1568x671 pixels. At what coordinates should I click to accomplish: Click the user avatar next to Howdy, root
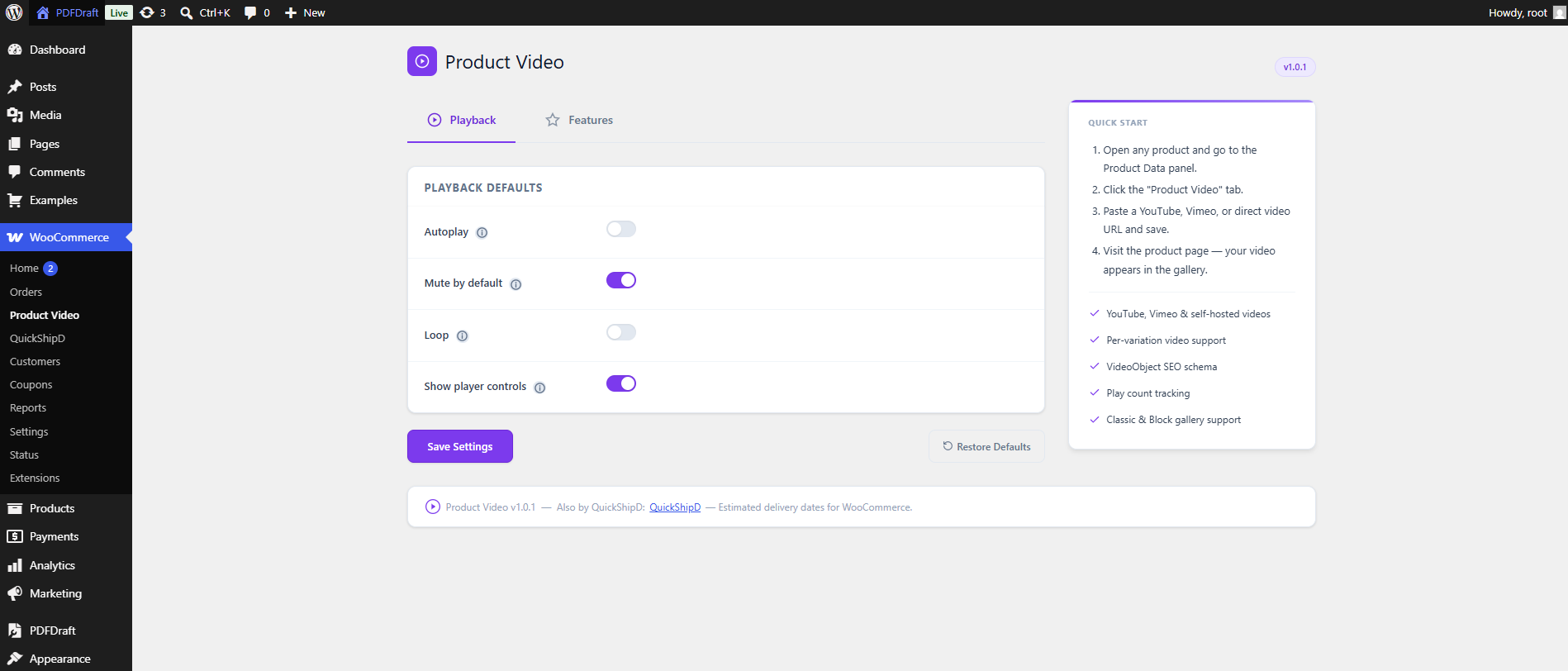click(1559, 12)
